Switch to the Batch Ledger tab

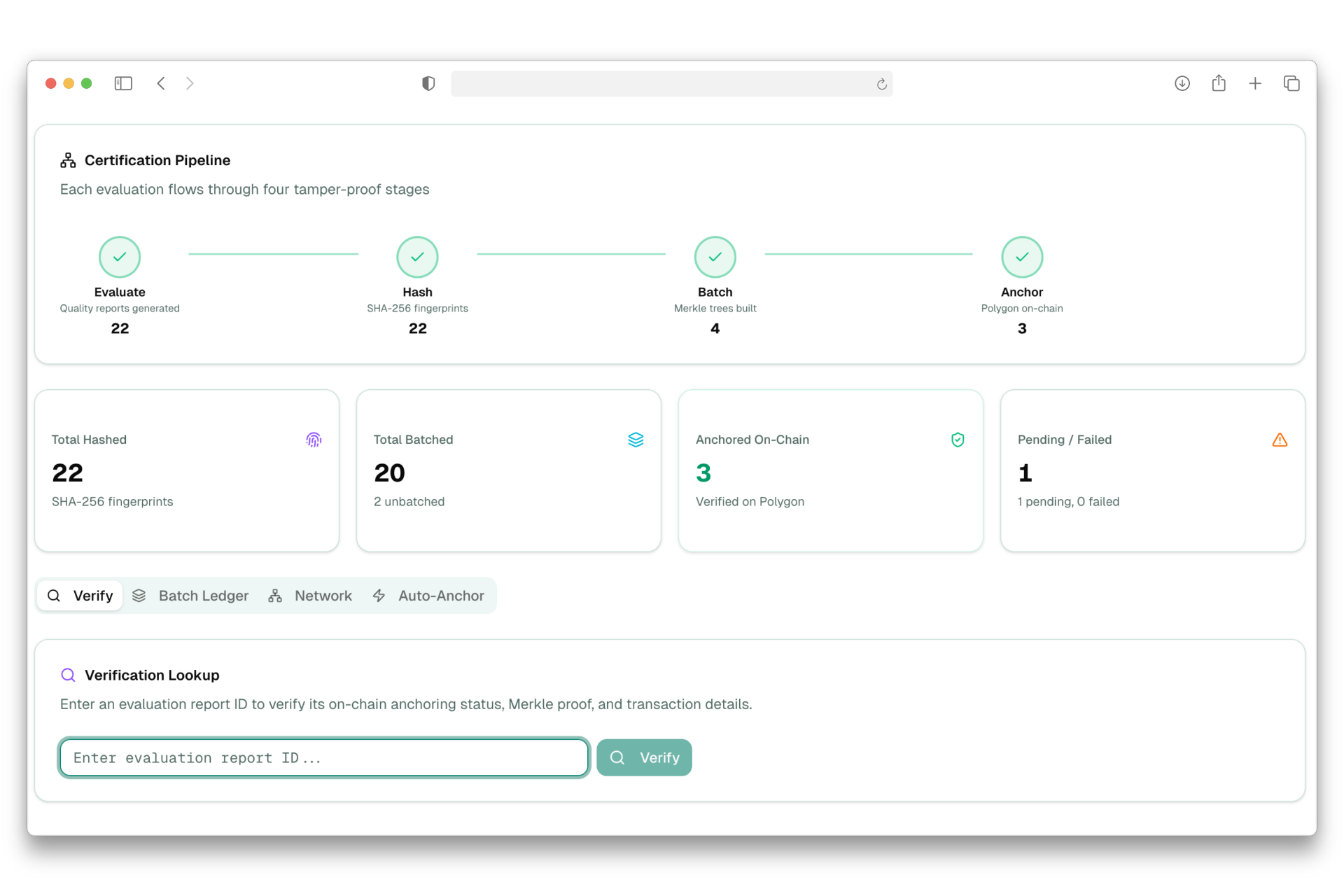point(190,596)
